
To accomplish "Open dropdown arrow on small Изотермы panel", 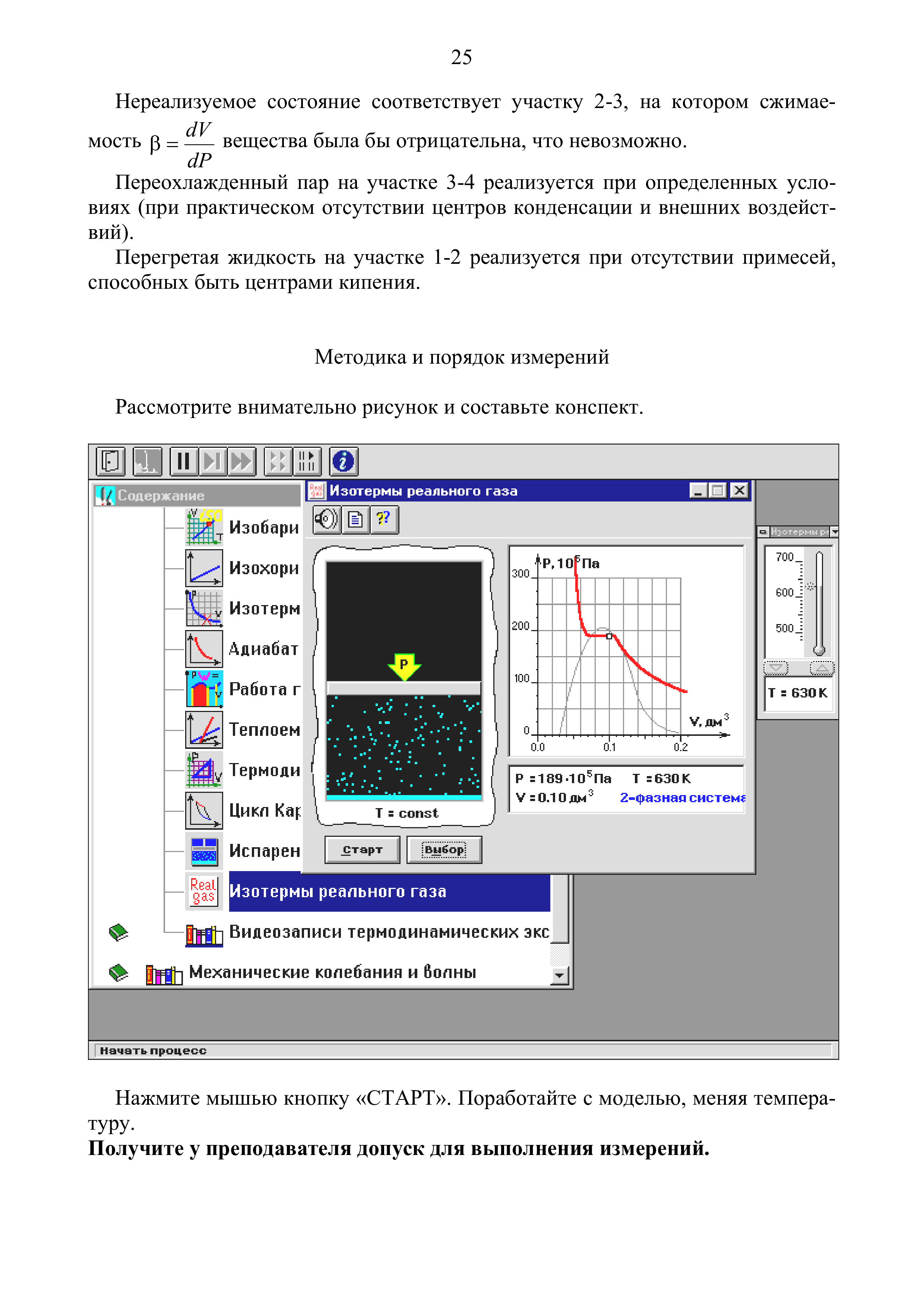I will [x=834, y=532].
